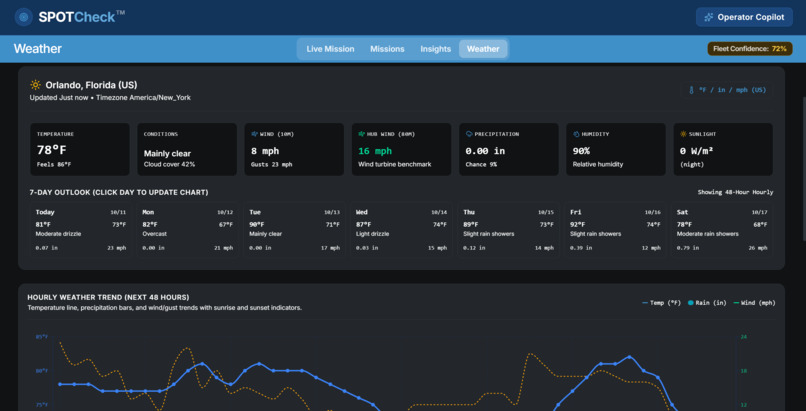Click the Humidity 90% value
Screen dimensions: 806x411
pos(581,151)
